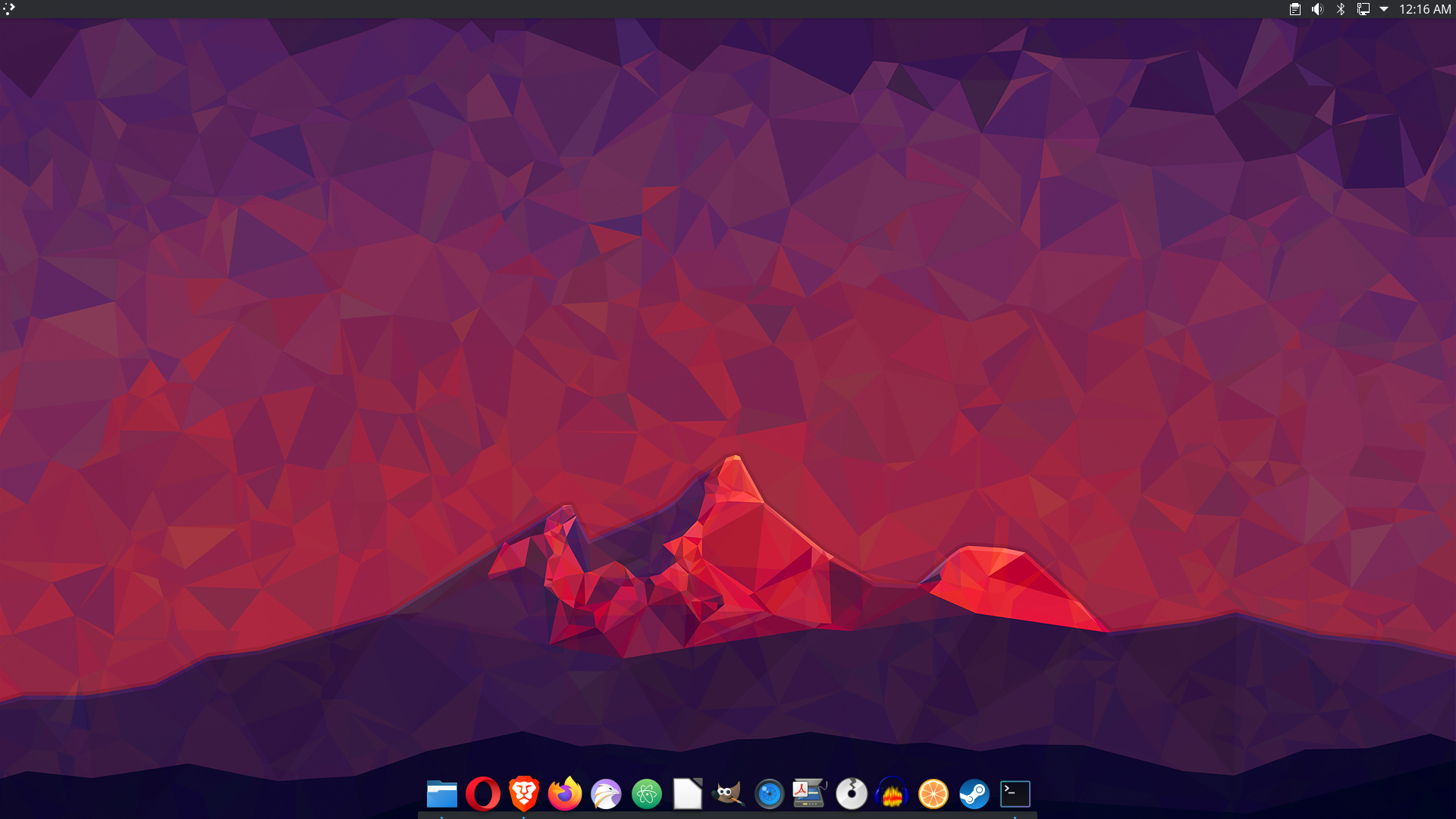Screen dimensions: 1456x819
Task: Open the application launcher in the top panel
Action: (9, 9)
